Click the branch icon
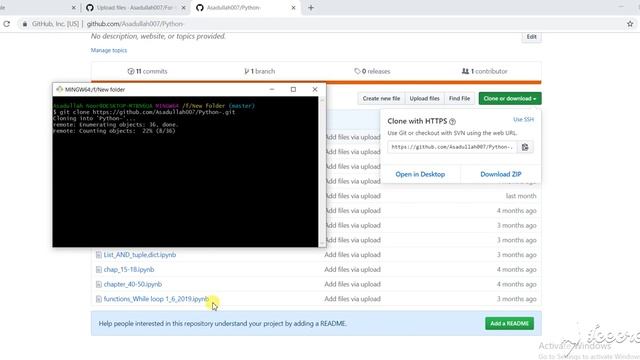 coord(247,71)
